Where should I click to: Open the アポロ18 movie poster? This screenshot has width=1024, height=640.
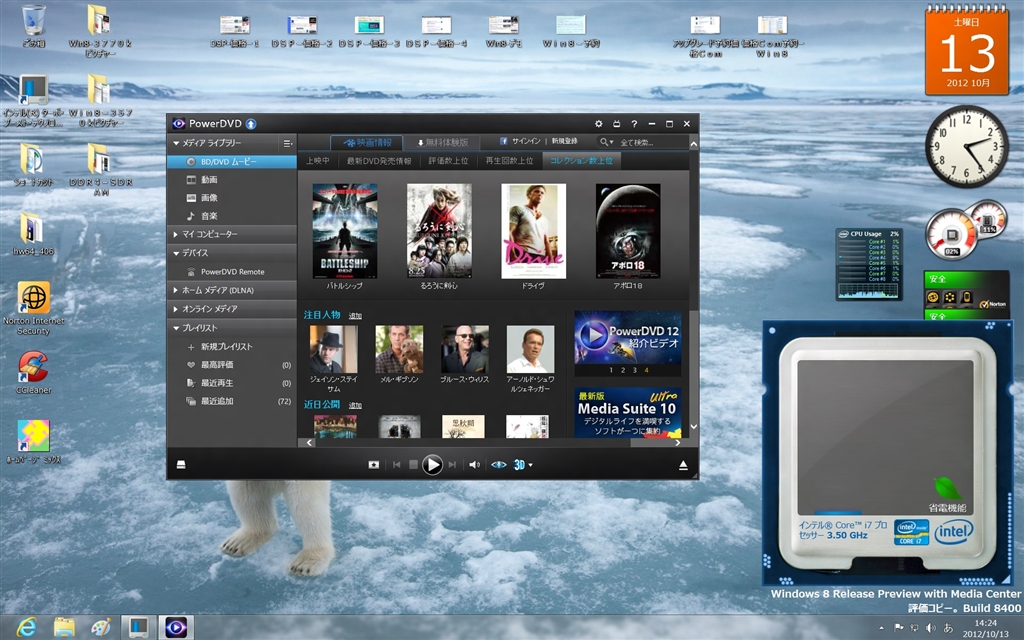pyautogui.click(x=628, y=231)
